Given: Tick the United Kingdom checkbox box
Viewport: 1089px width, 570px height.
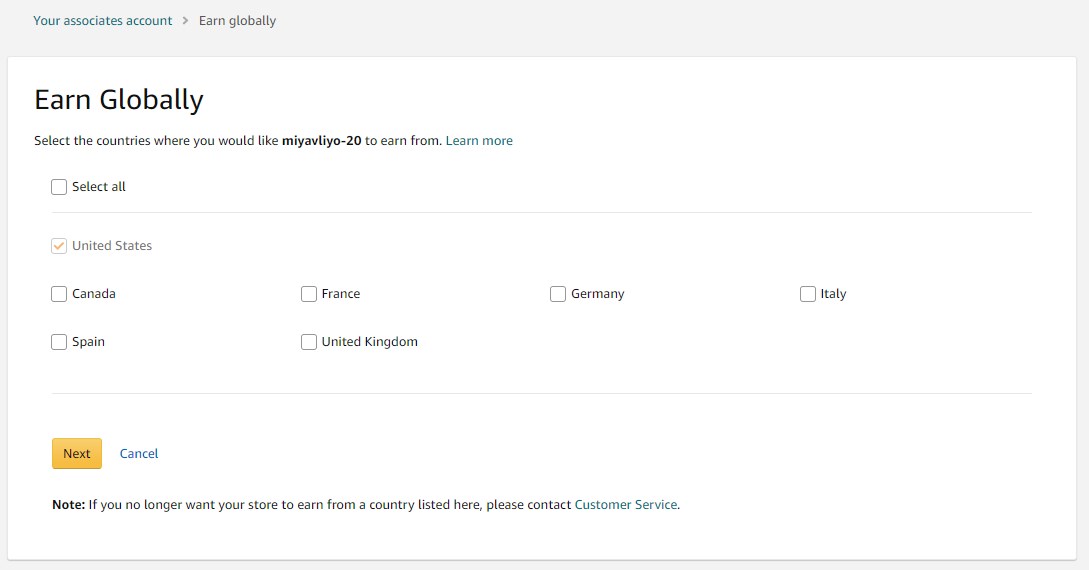Looking at the screenshot, I should (308, 342).
